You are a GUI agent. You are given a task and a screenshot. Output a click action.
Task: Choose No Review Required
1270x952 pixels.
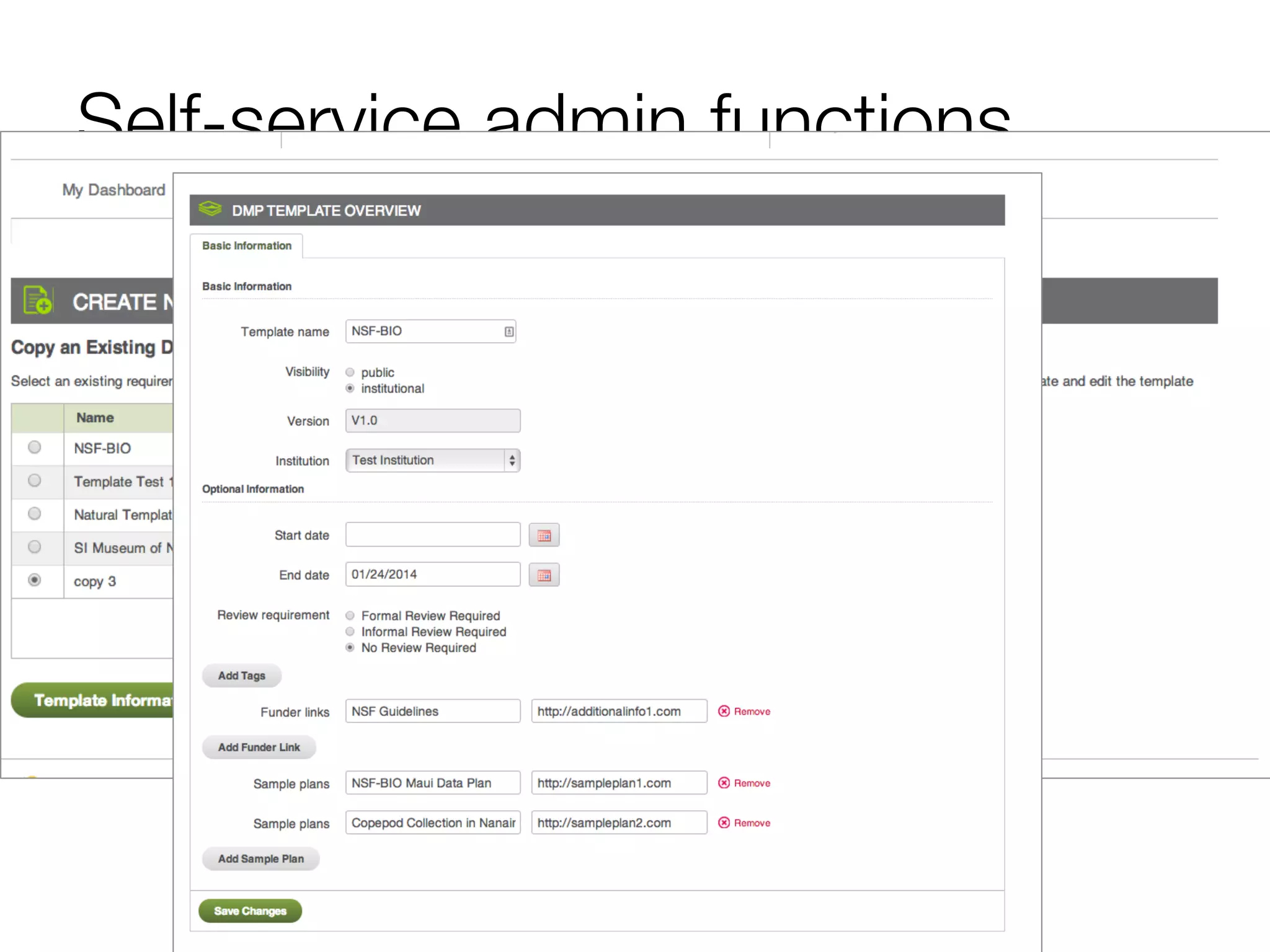click(350, 648)
